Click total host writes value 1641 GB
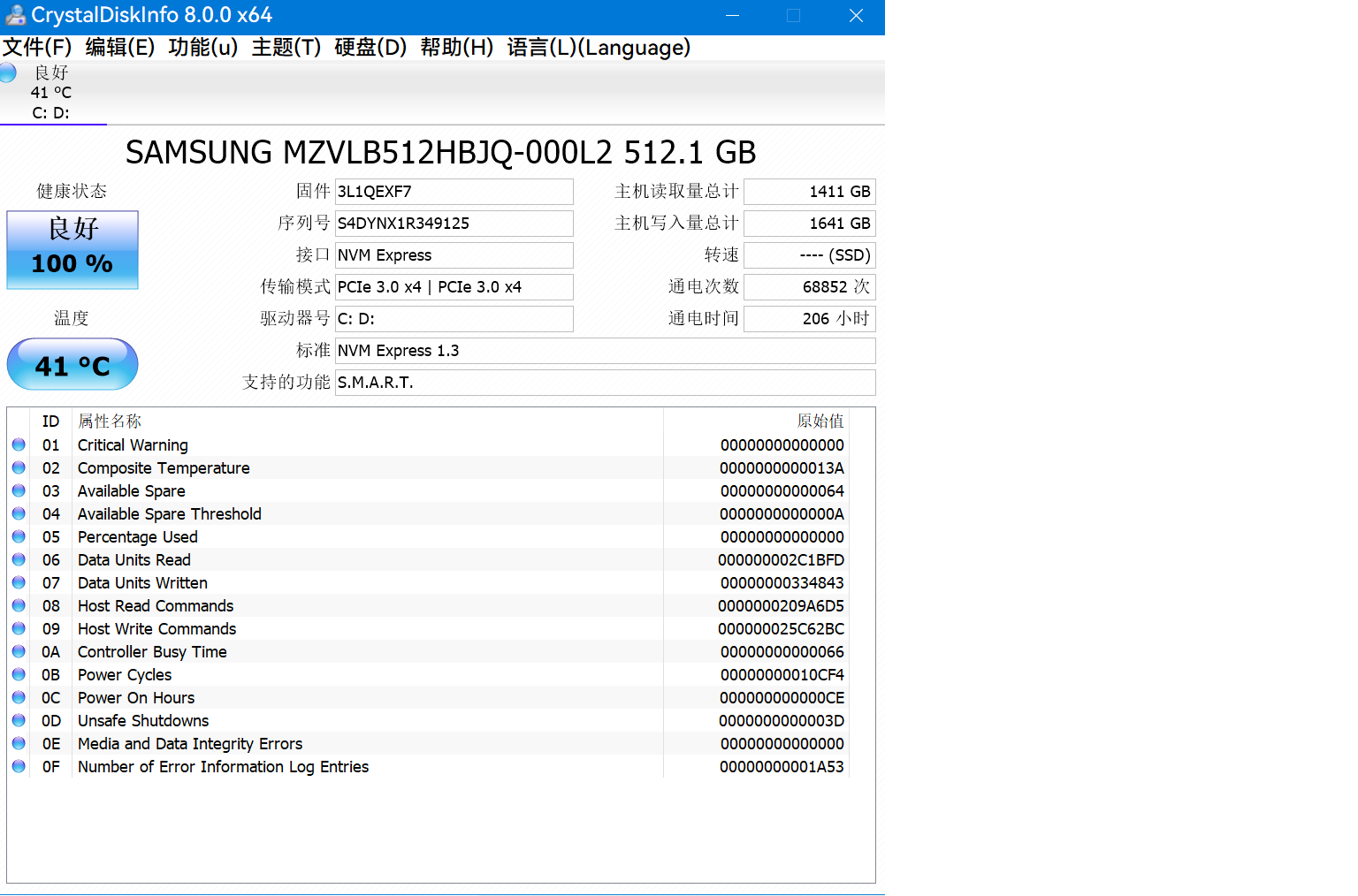Image resolution: width=1358 pixels, height=896 pixels. [x=810, y=224]
